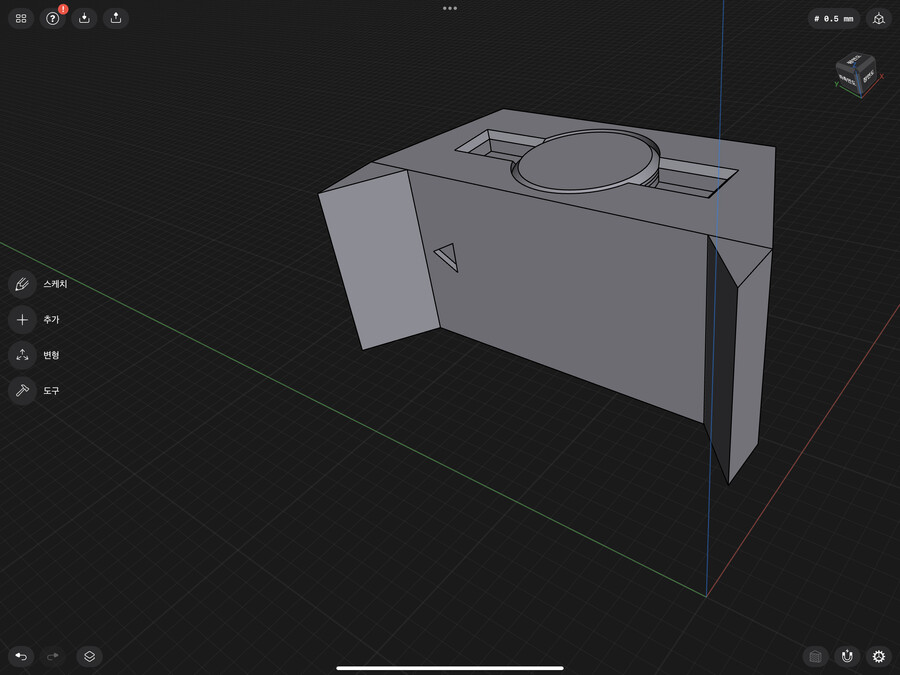Open the 변형 transform menu
Screen dimensions: 900x675
tap(22, 355)
